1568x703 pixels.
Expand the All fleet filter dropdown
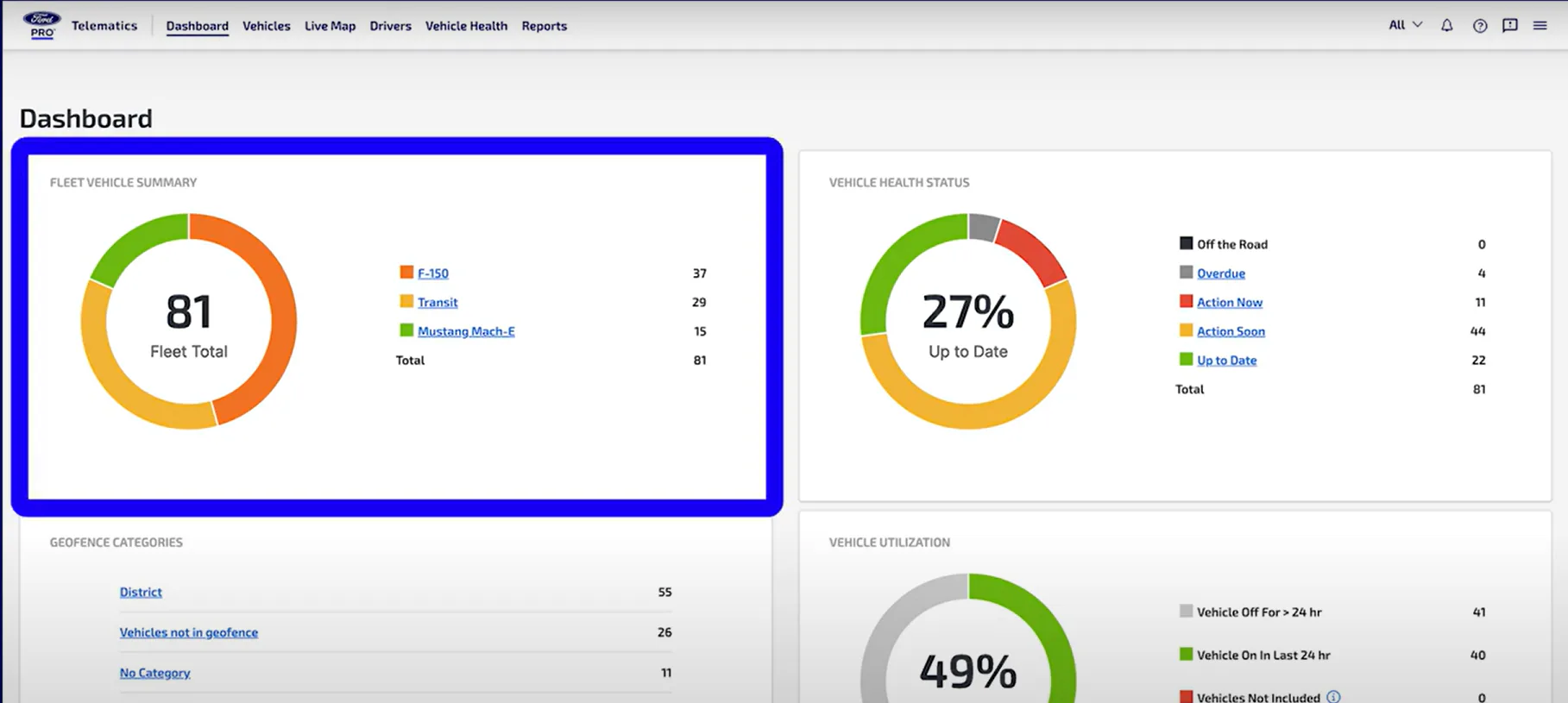[x=1406, y=25]
